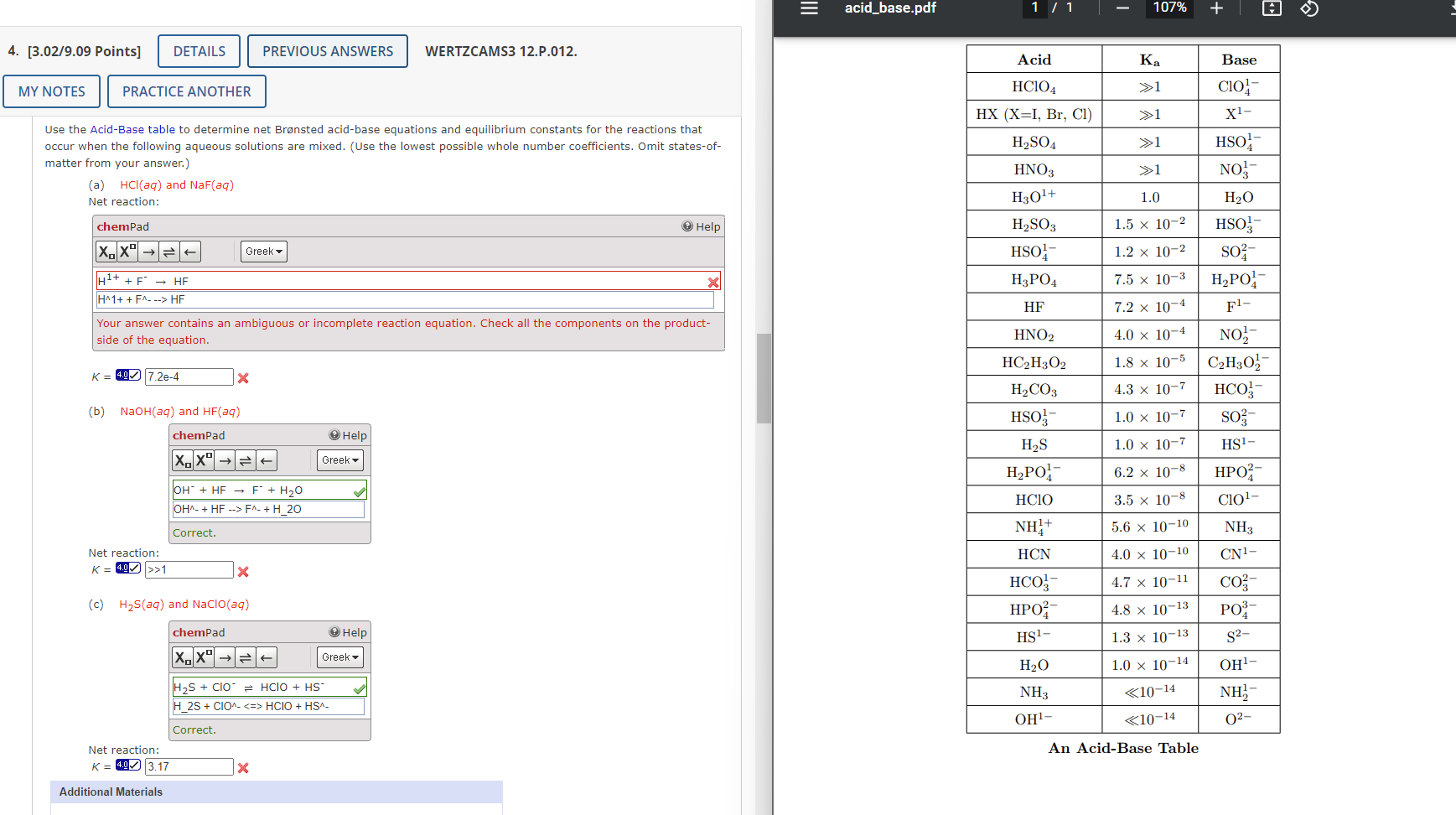Rotate the acid_base.pdf page
1456x815 pixels.
click(1309, 10)
